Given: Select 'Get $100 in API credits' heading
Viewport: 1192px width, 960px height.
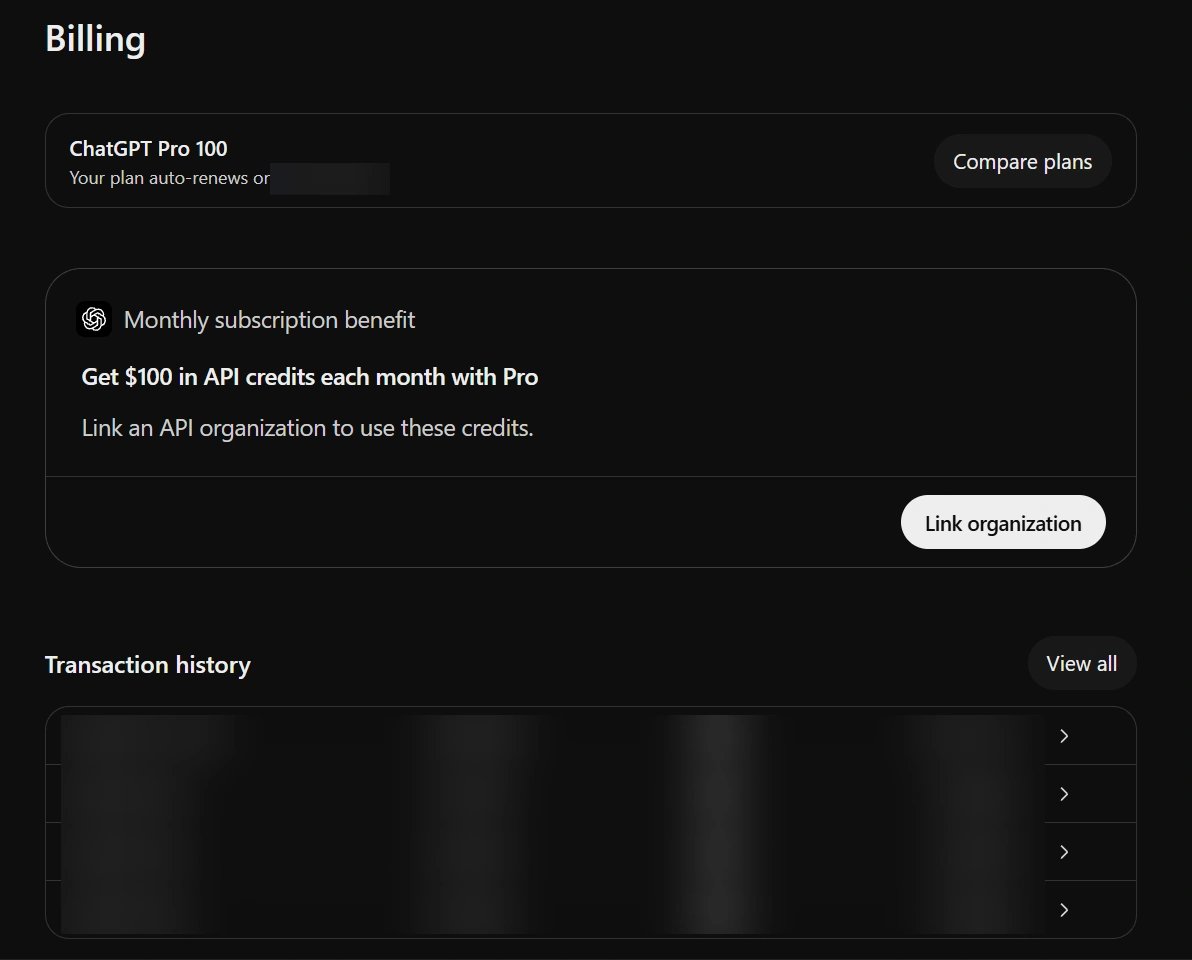Looking at the screenshot, I should click(309, 377).
